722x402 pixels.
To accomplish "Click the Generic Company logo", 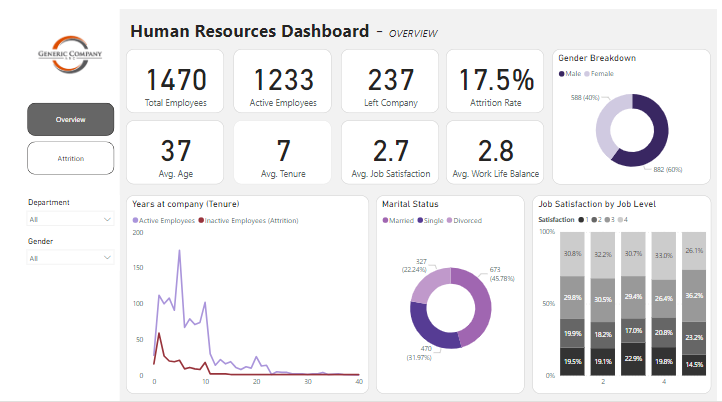I will click(x=70, y=54).
